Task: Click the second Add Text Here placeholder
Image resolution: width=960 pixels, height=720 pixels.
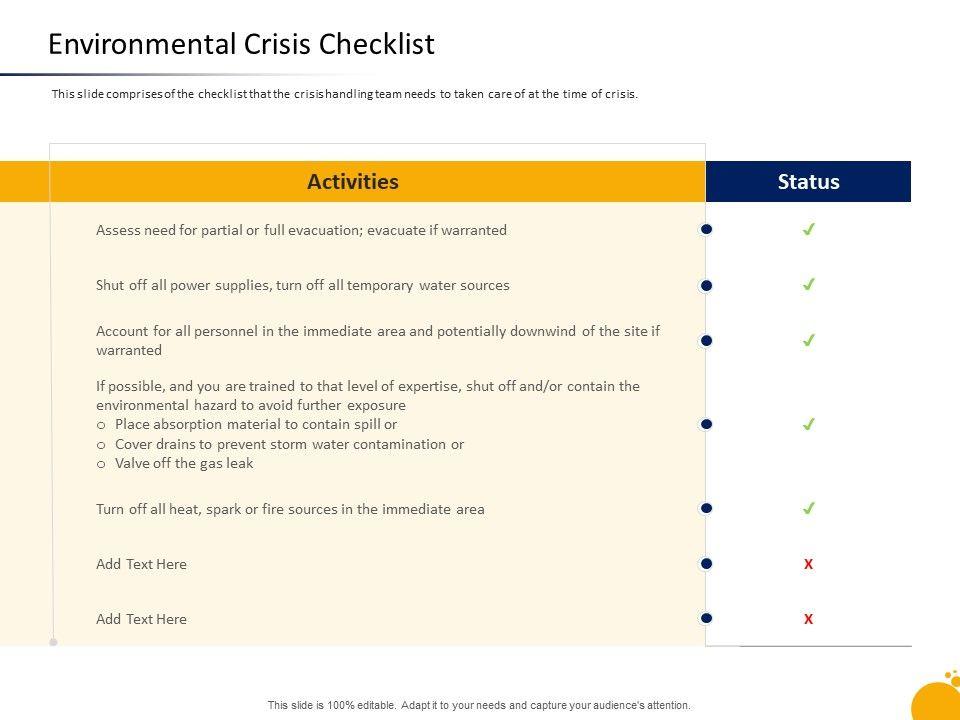Action: tap(141, 619)
